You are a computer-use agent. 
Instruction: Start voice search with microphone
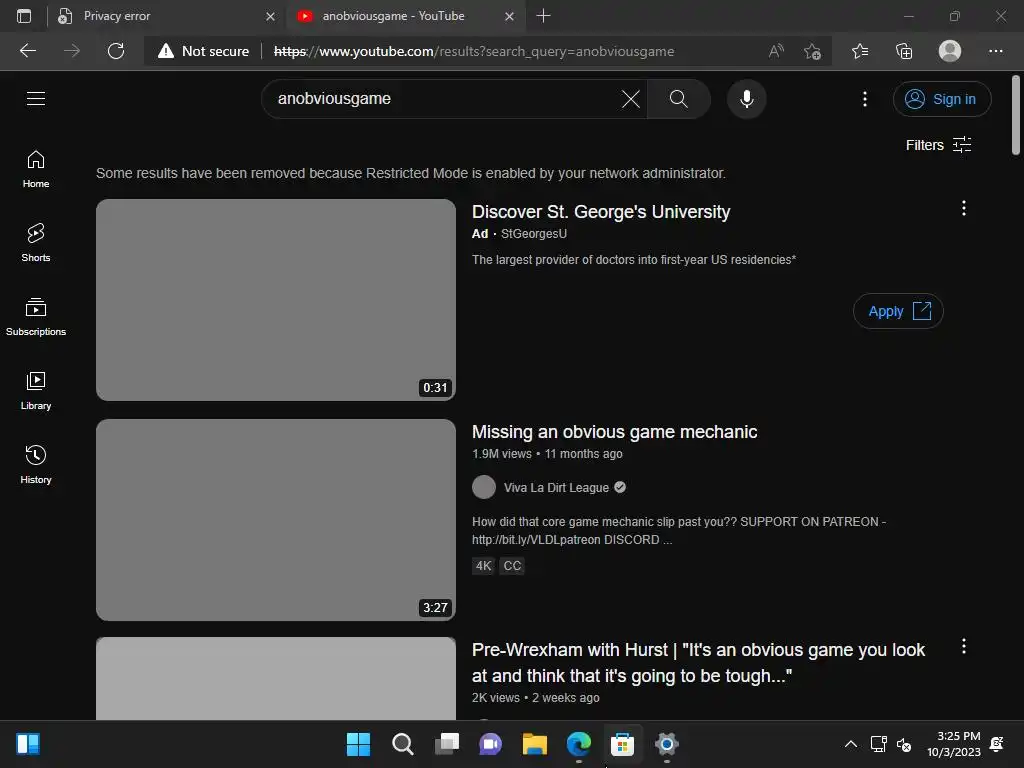[x=746, y=99]
